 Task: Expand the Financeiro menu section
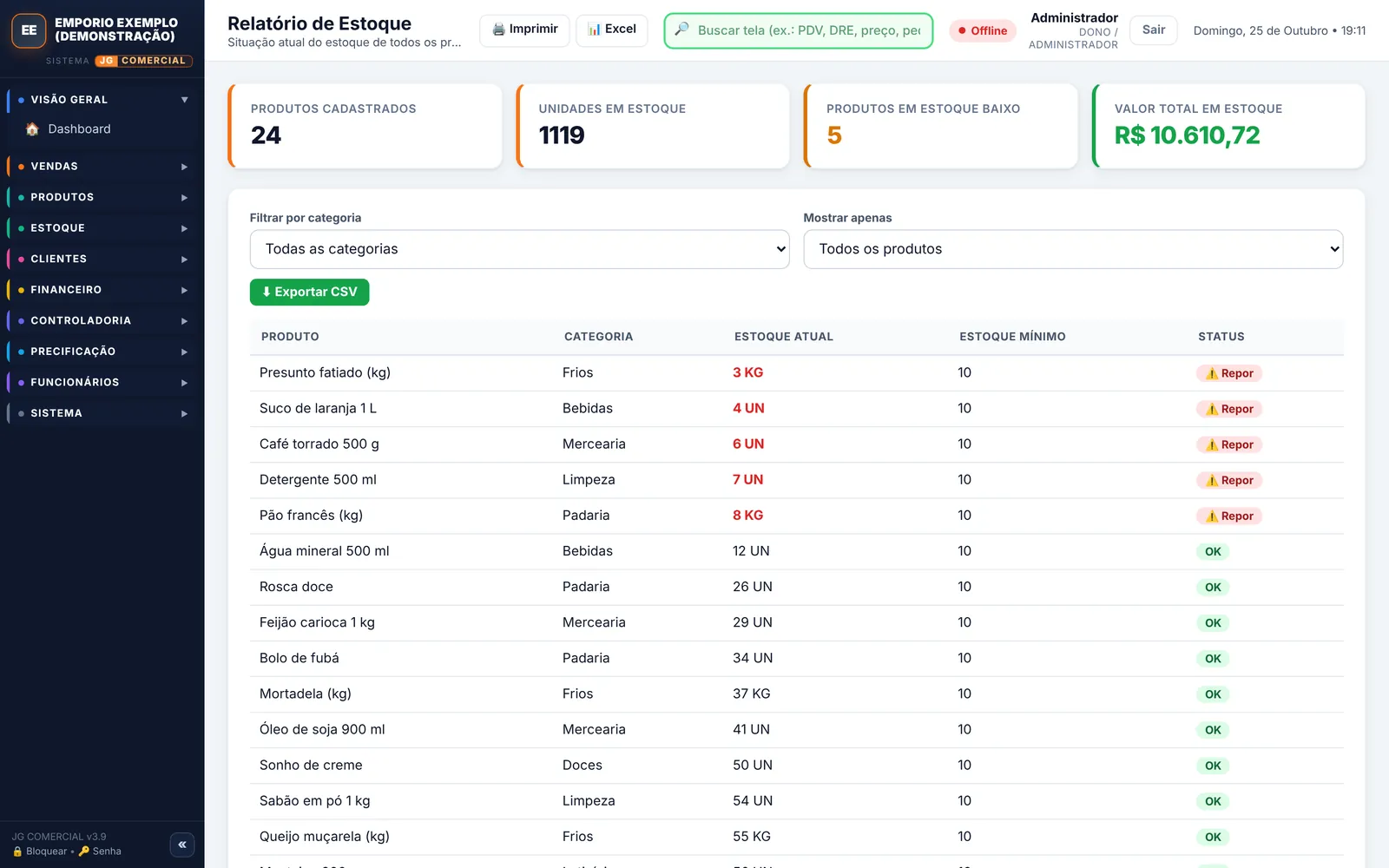pyautogui.click(x=102, y=290)
